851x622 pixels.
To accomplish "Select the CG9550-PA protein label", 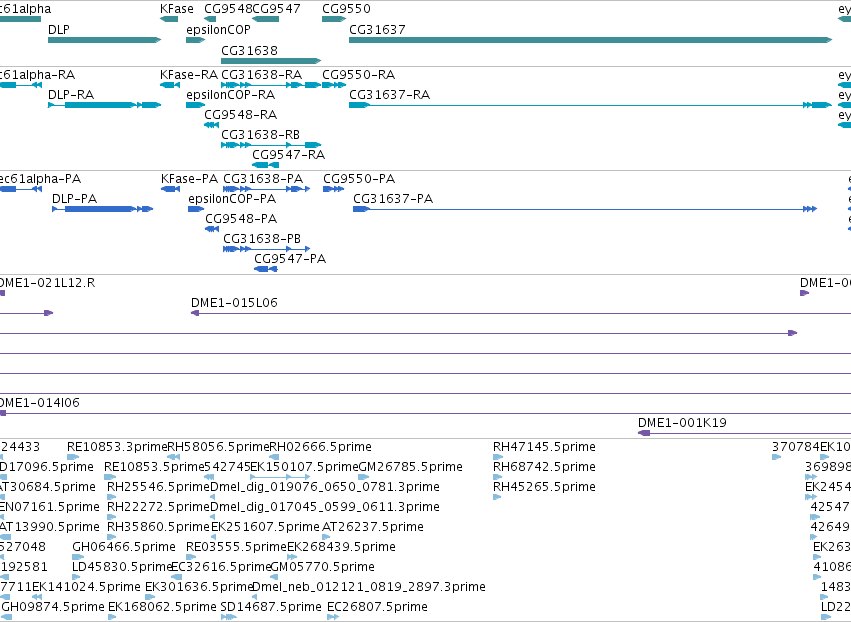I will tap(359, 179).
